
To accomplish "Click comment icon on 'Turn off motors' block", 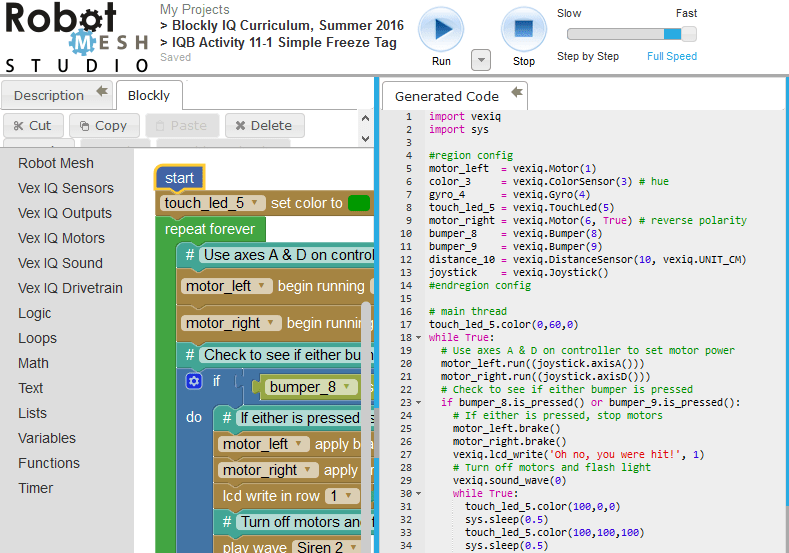I will 227,522.
